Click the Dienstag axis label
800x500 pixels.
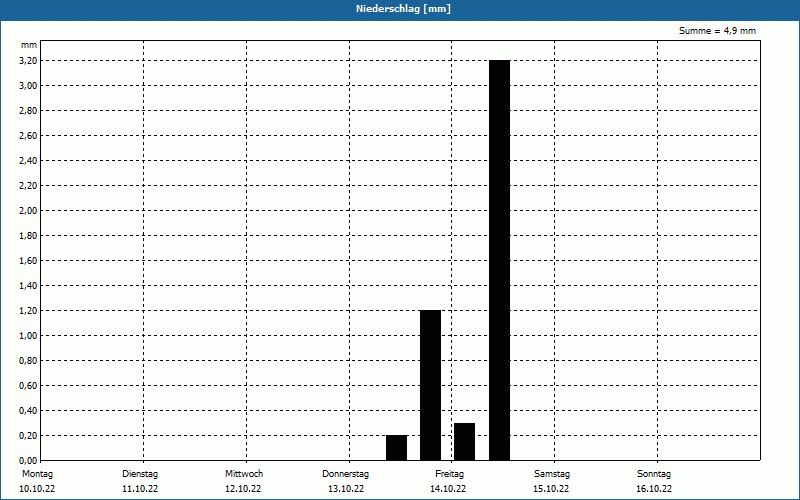(140, 474)
